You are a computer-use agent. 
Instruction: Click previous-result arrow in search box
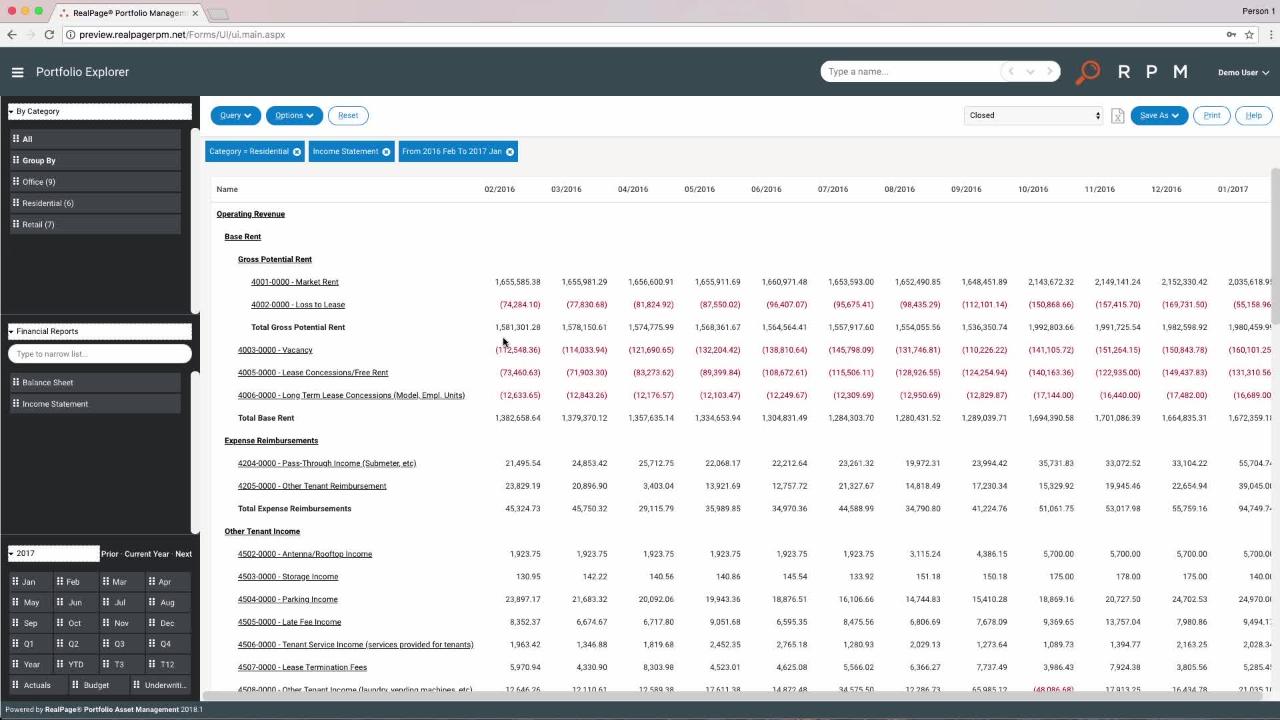click(x=1011, y=72)
